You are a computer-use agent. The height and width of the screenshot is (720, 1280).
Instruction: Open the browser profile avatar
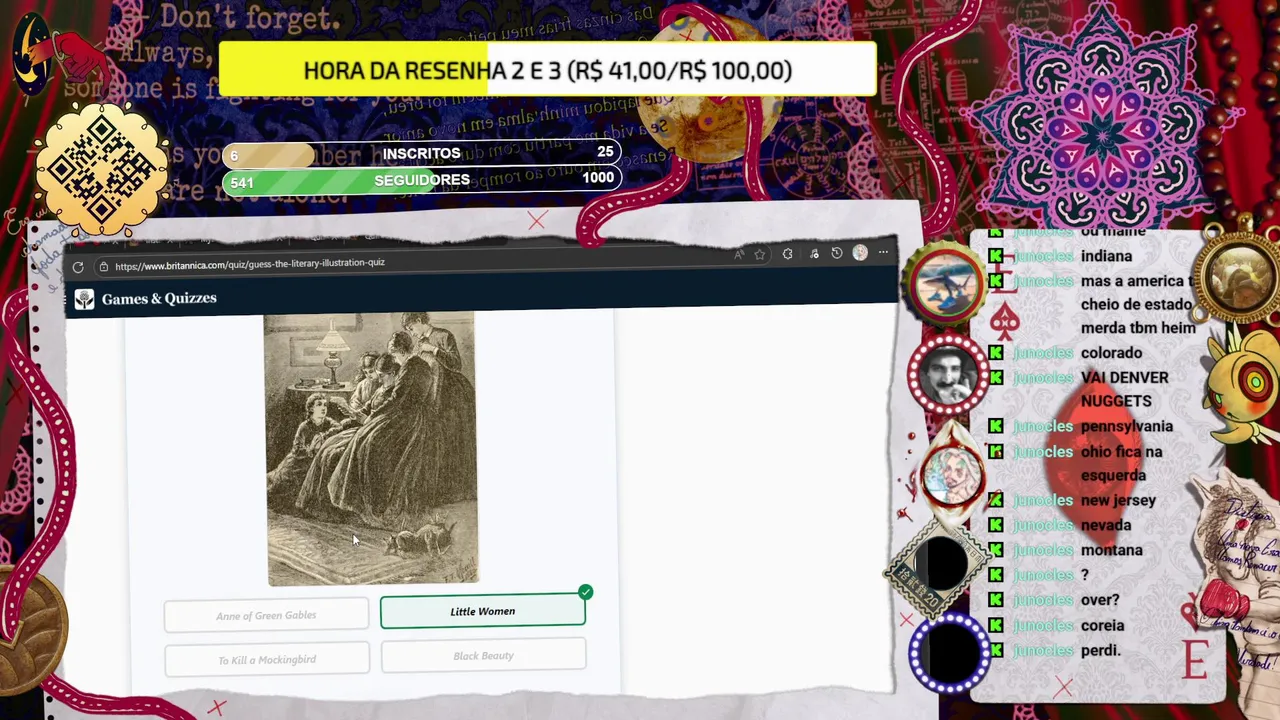point(860,253)
